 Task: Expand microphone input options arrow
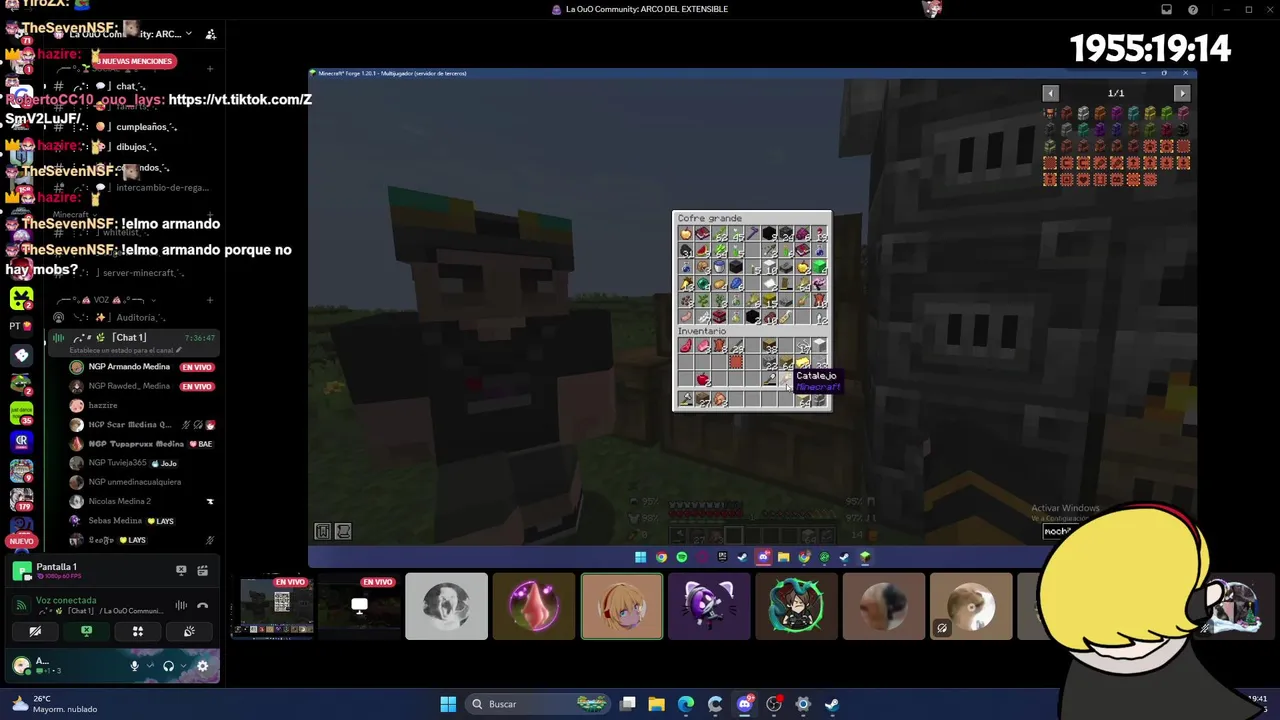pyautogui.click(x=148, y=666)
